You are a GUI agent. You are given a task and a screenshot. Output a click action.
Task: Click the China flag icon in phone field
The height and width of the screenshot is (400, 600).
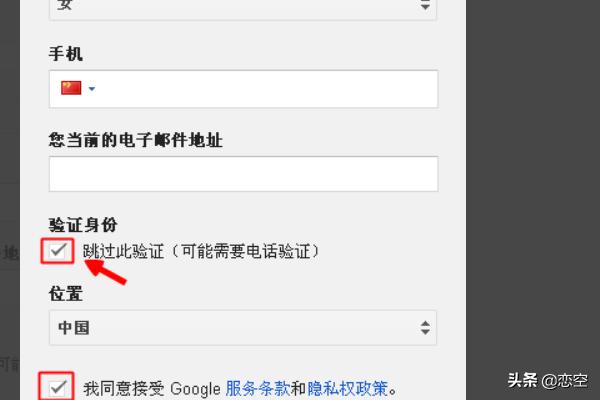pos(71,88)
